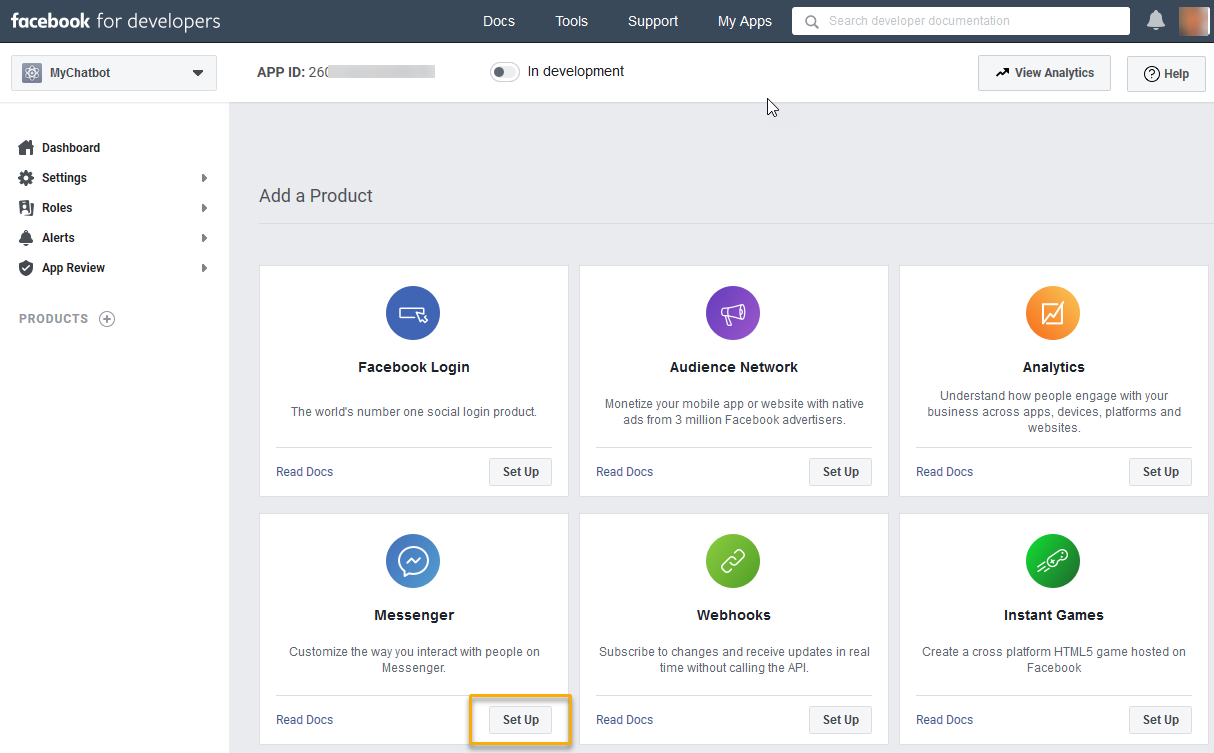The height and width of the screenshot is (753, 1214).
Task: Read Docs for Messenger
Action: tap(304, 720)
